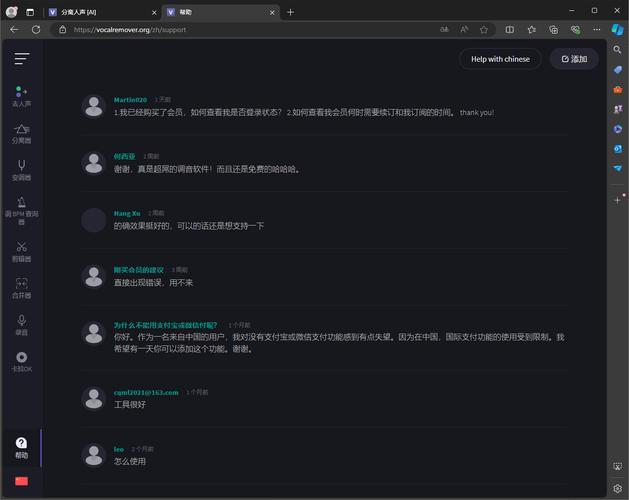The height and width of the screenshot is (500, 629).
Task: Click the translate page icon in address bar
Action: [444, 30]
